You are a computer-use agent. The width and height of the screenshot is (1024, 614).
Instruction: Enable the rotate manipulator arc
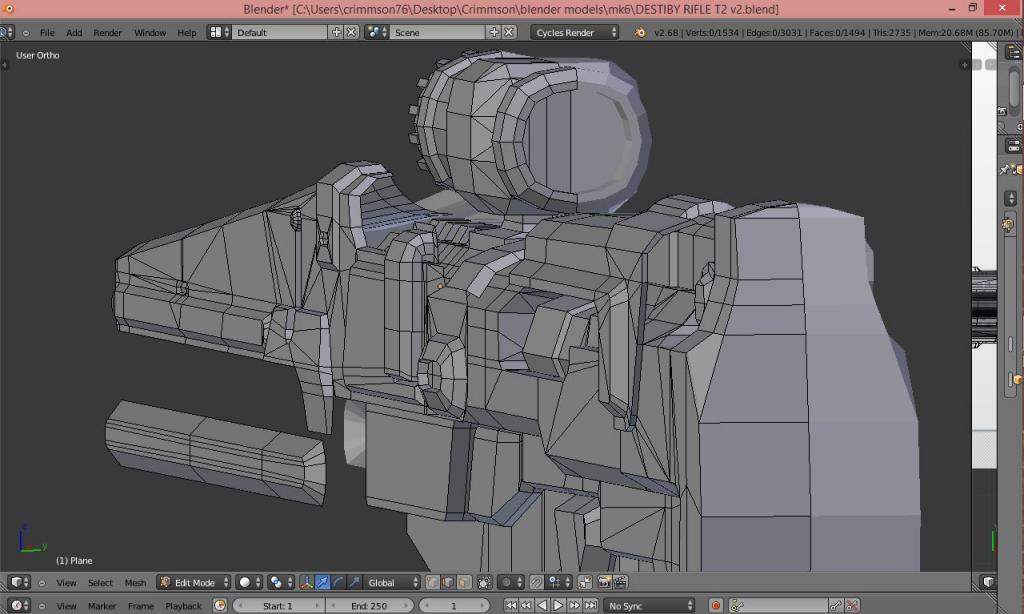coord(338,583)
